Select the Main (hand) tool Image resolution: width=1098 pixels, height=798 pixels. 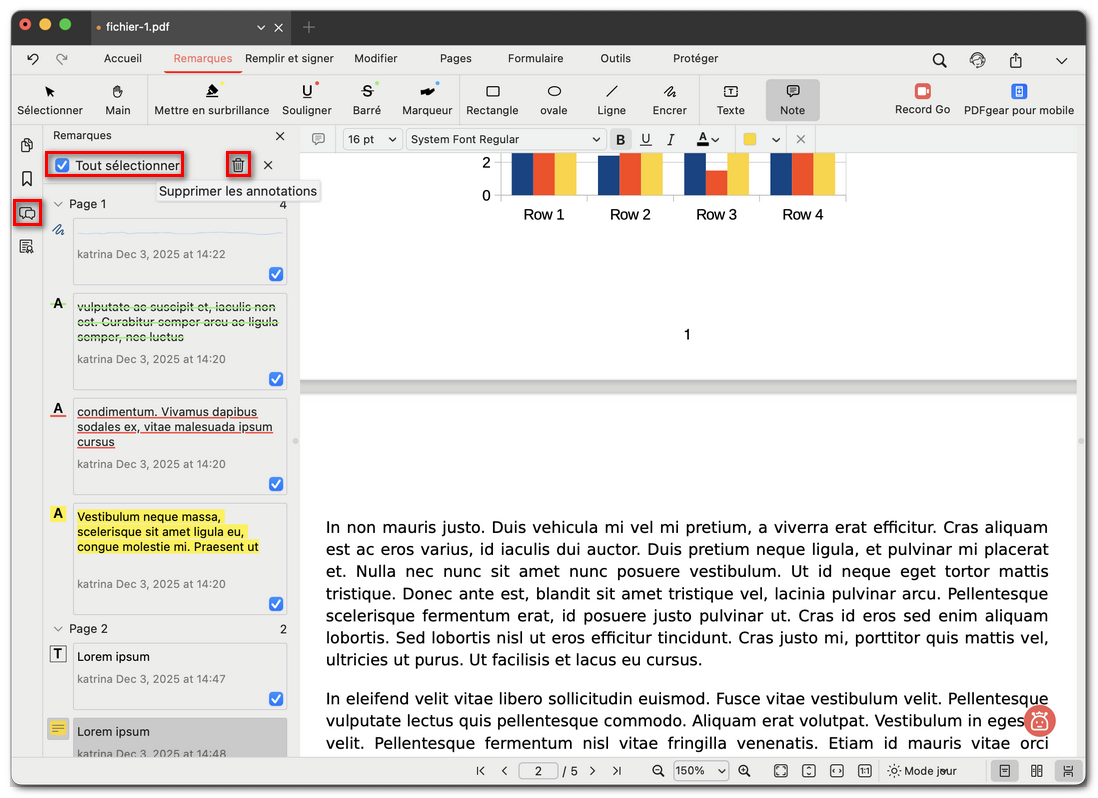point(117,100)
